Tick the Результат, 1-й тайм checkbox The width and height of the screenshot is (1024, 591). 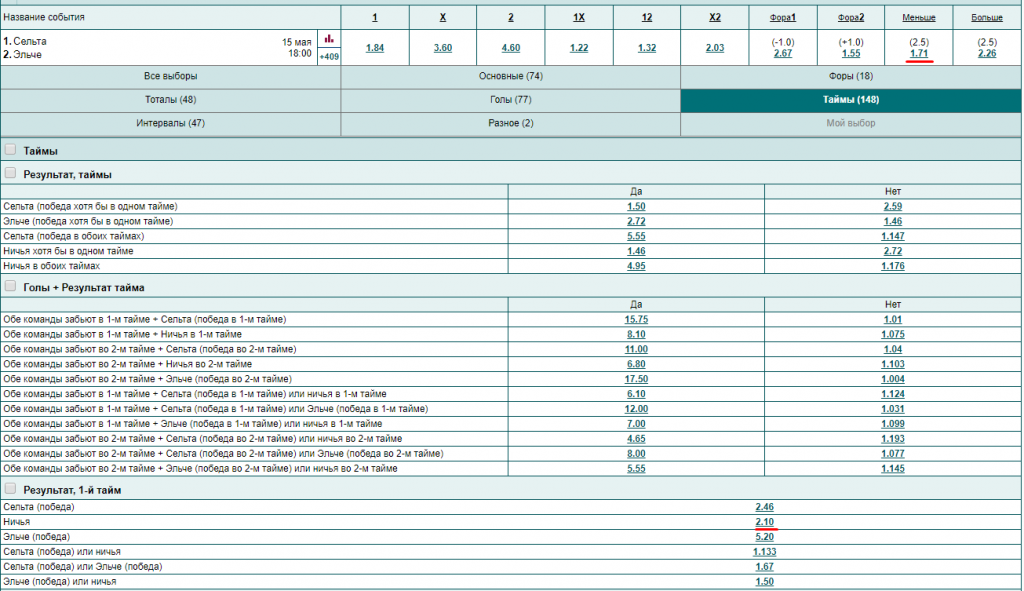click(11, 489)
